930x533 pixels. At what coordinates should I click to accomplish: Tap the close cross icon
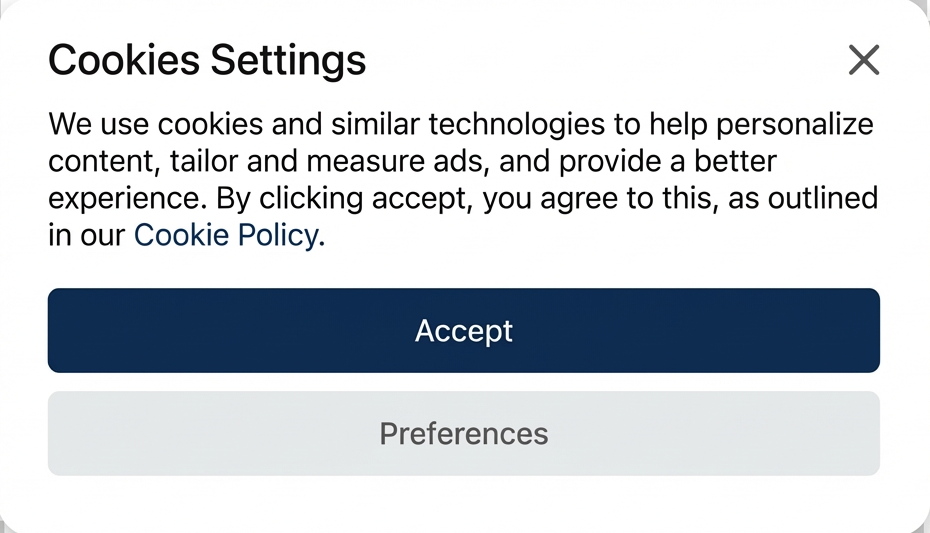click(x=863, y=60)
